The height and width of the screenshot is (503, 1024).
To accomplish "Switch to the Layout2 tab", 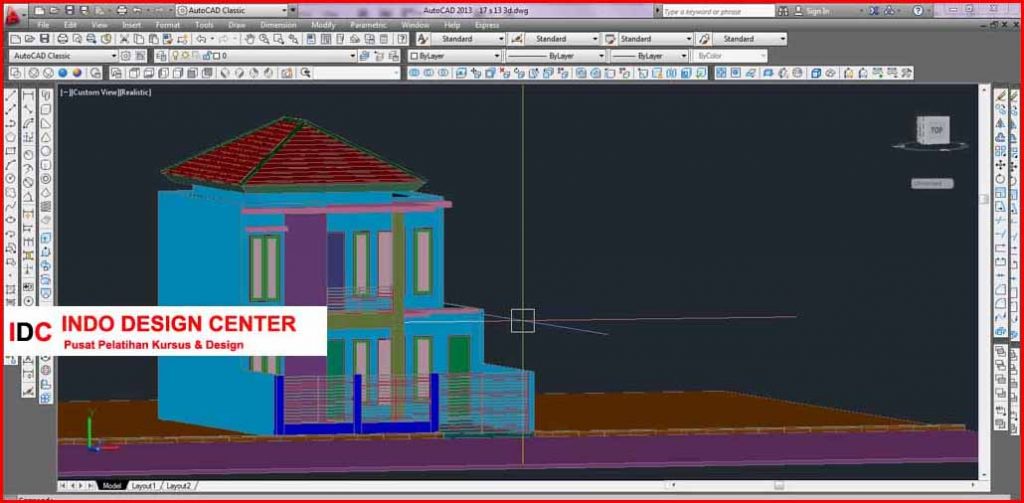I will (178, 486).
